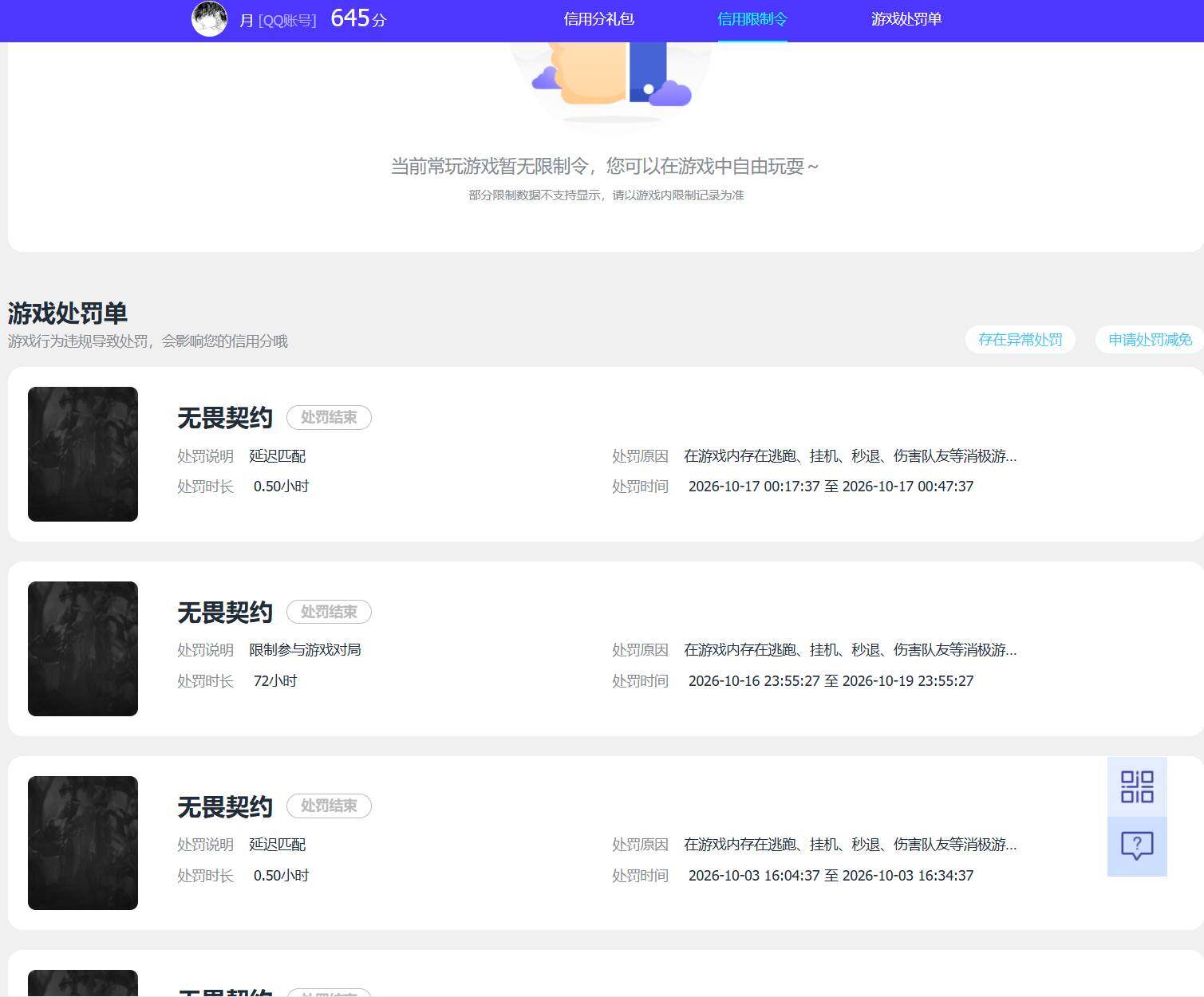Click time range 2026-10-03 16:04:37 至 16:34:37
The height and width of the screenshot is (997, 1204).
tap(831, 876)
